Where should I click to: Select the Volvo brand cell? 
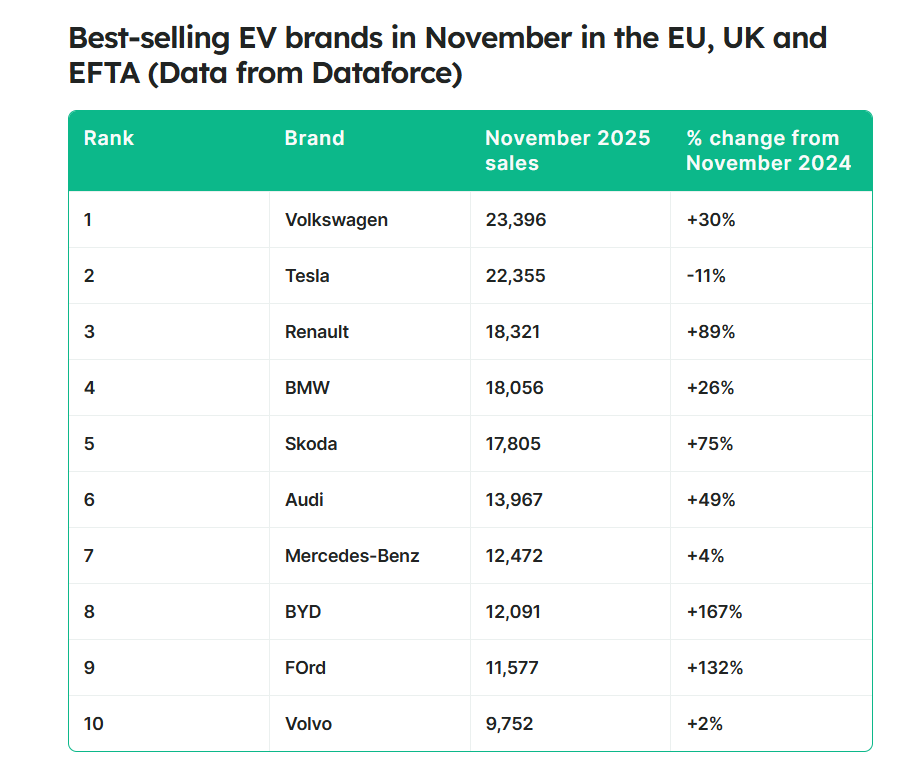click(x=308, y=724)
